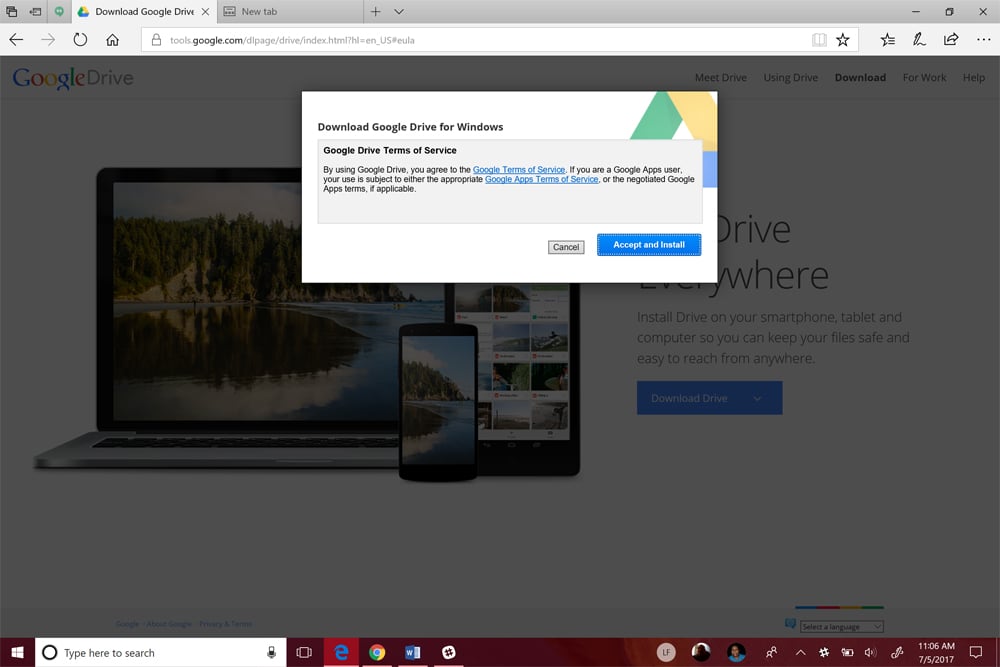Open the web notes pen icon
This screenshot has height=667, width=1000.
pyautogui.click(x=919, y=40)
